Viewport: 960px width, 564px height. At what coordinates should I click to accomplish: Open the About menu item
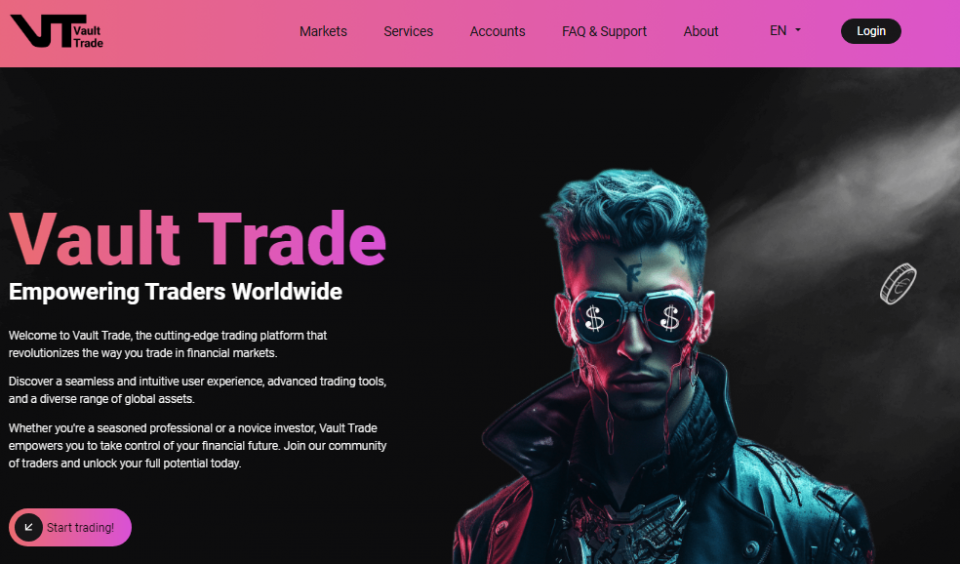tap(700, 31)
